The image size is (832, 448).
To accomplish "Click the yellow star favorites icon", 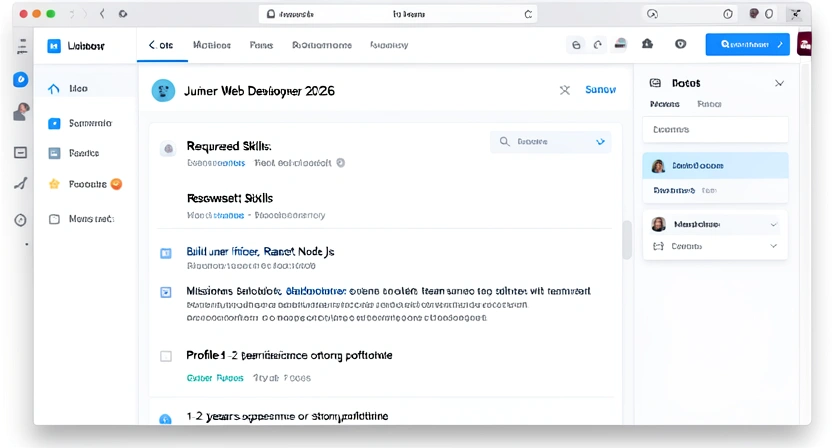I will click(54, 184).
